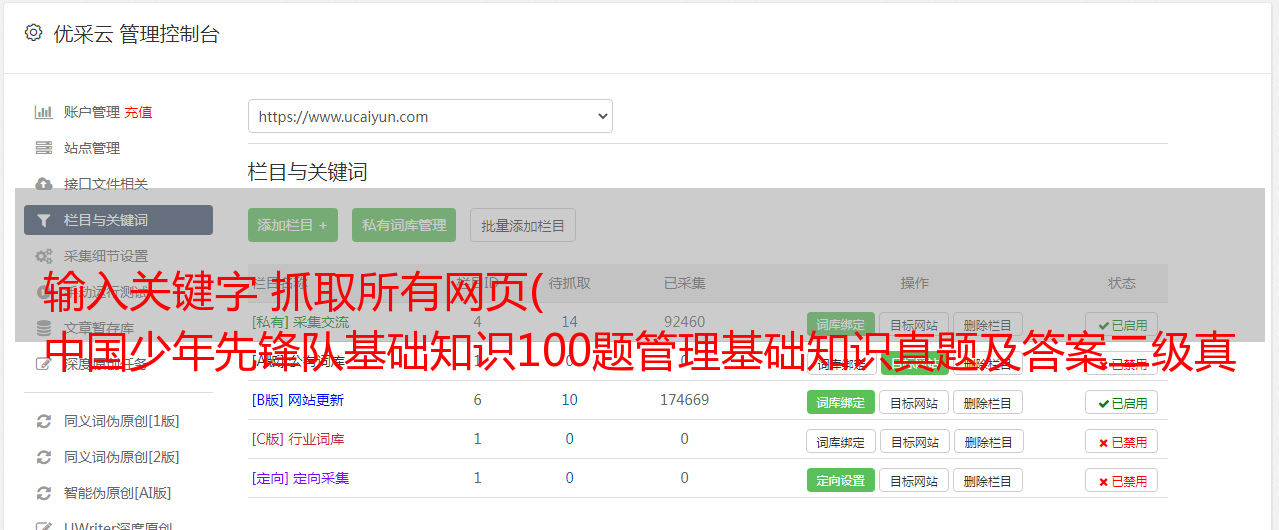Click the 已采集 value 92460
Viewport: 1279px width, 530px height.
click(x=684, y=322)
